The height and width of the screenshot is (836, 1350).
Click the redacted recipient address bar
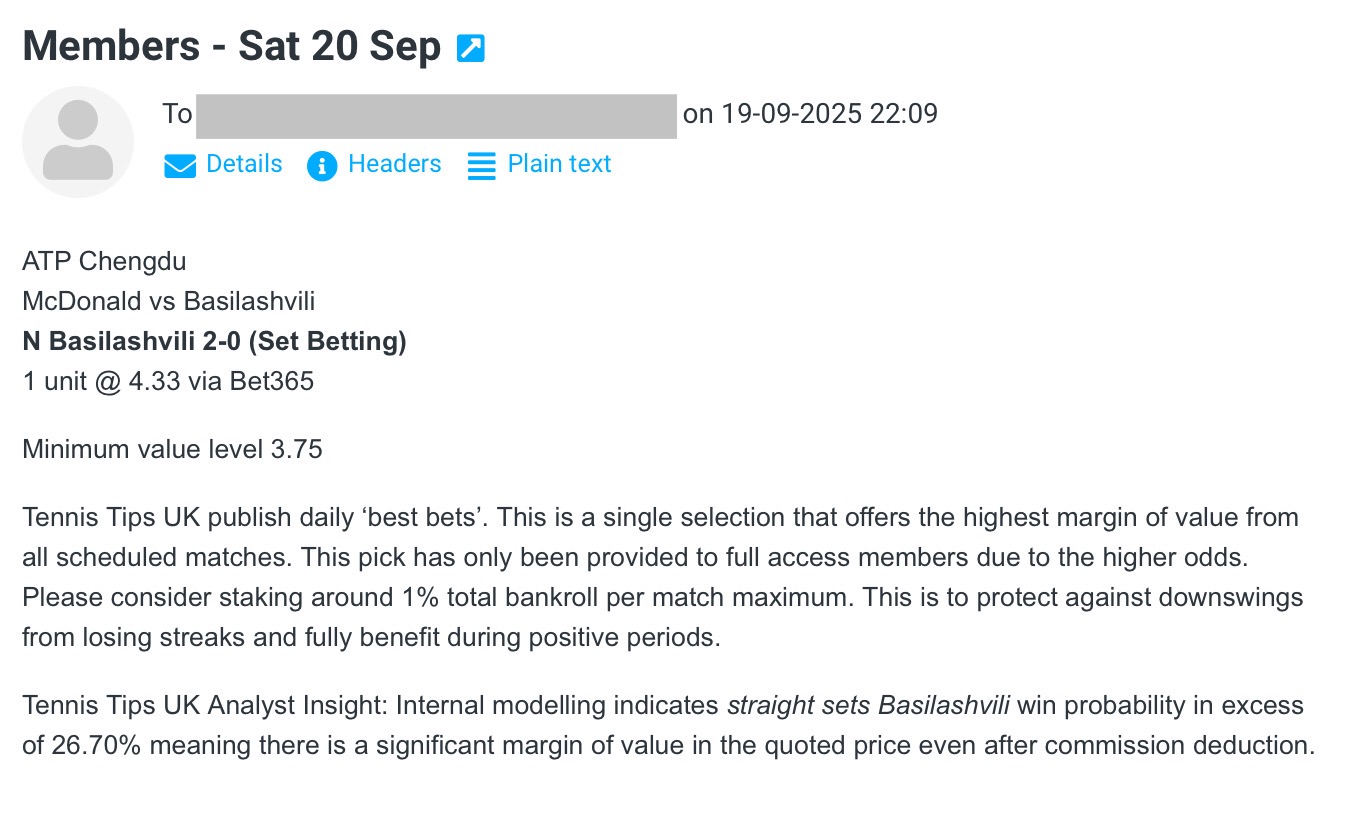pos(436,115)
